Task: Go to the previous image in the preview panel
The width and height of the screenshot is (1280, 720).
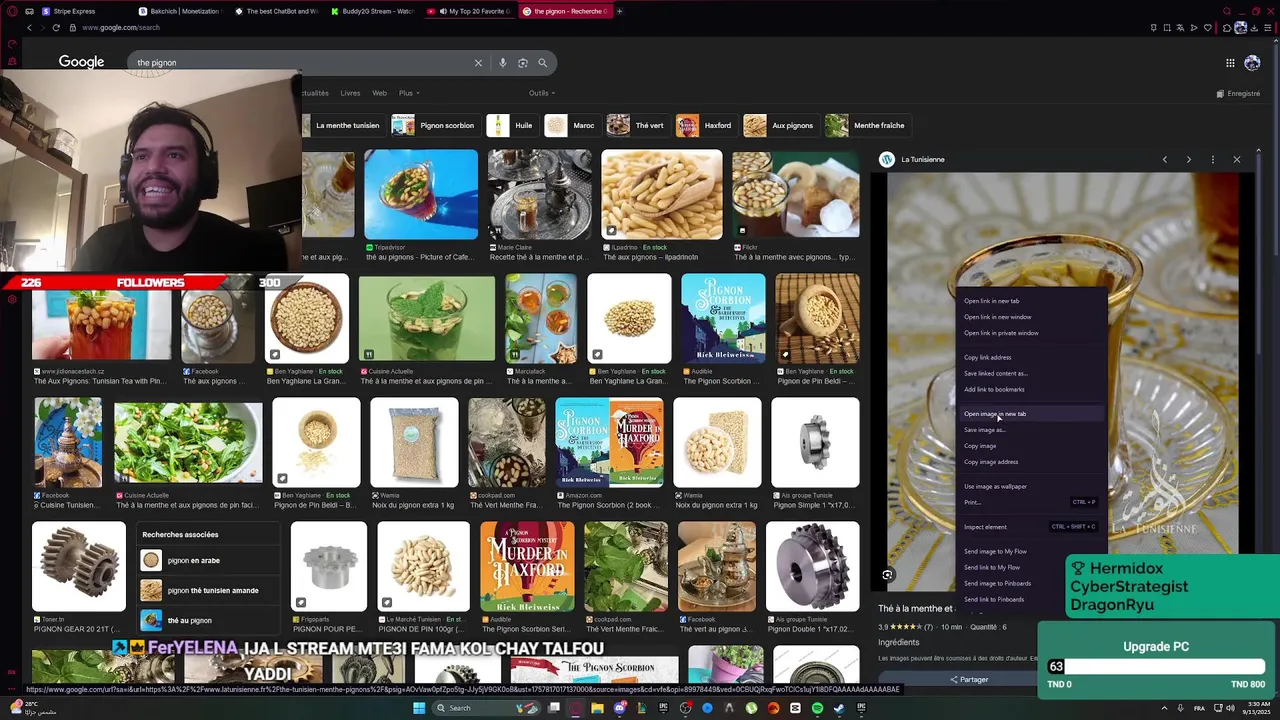Action: click(x=1164, y=159)
